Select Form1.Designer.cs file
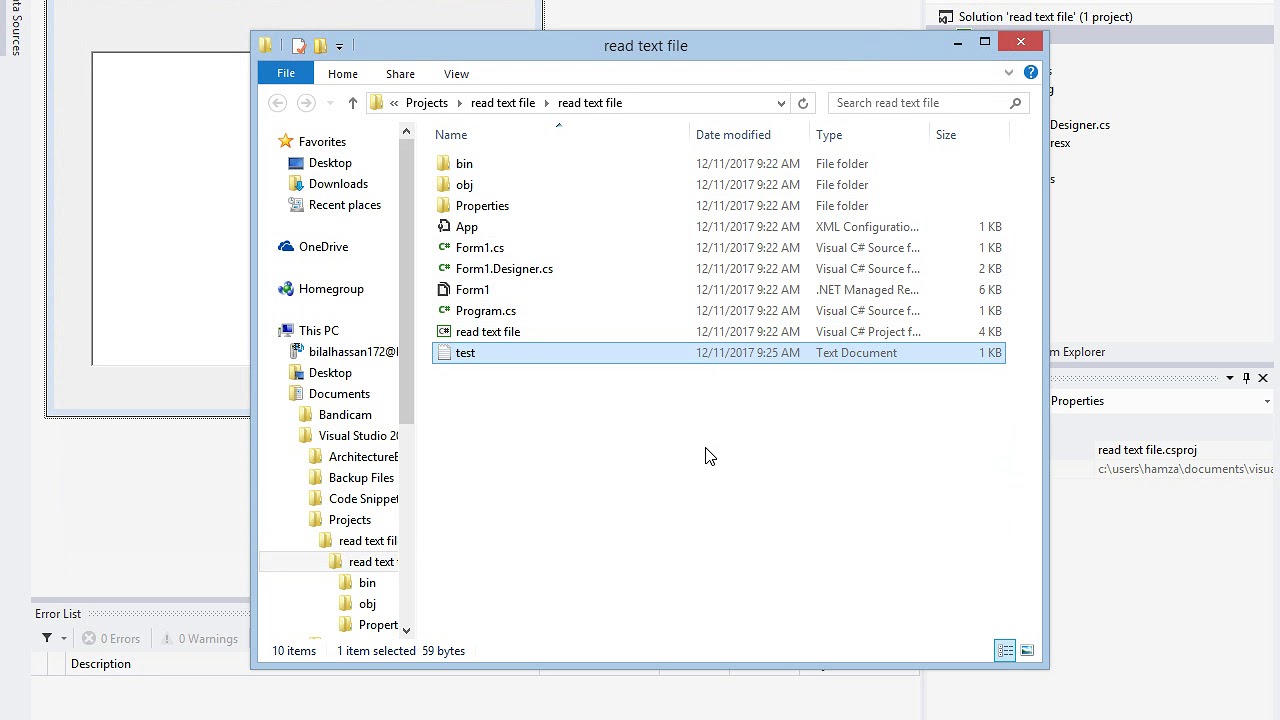This screenshot has width=1280, height=720. click(504, 269)
